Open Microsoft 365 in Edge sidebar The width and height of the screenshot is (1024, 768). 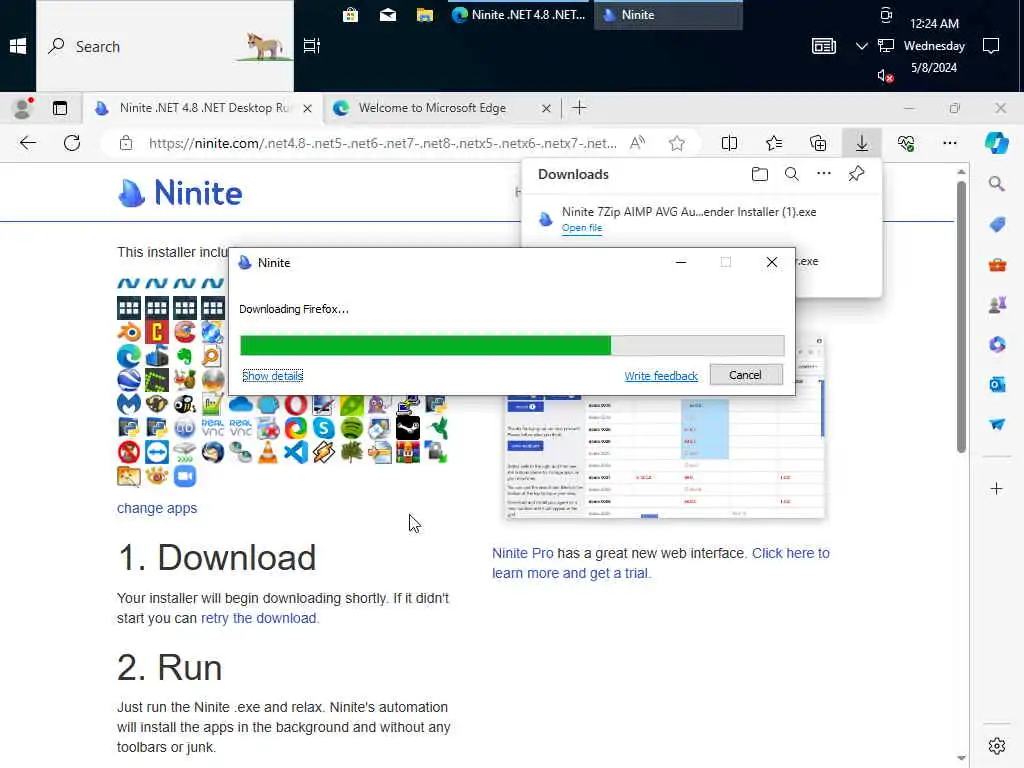click(997, 344)
